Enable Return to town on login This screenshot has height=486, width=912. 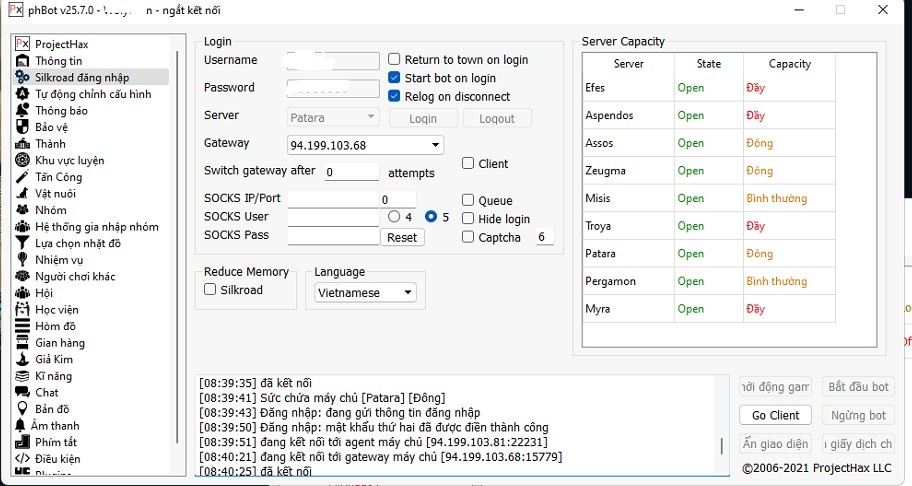click(x=394, y=60)
